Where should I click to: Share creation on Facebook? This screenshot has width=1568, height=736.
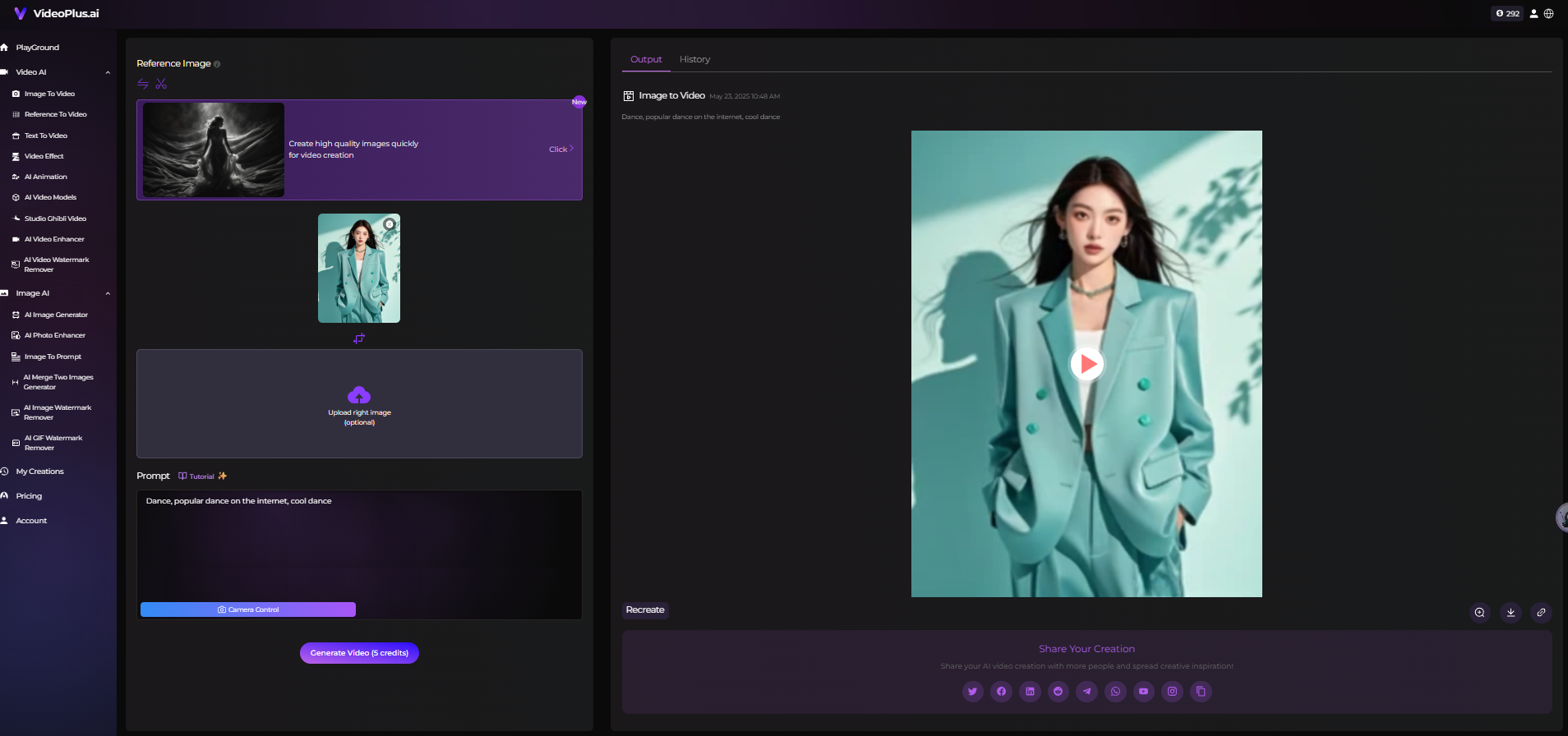[x=1001, y=692]
